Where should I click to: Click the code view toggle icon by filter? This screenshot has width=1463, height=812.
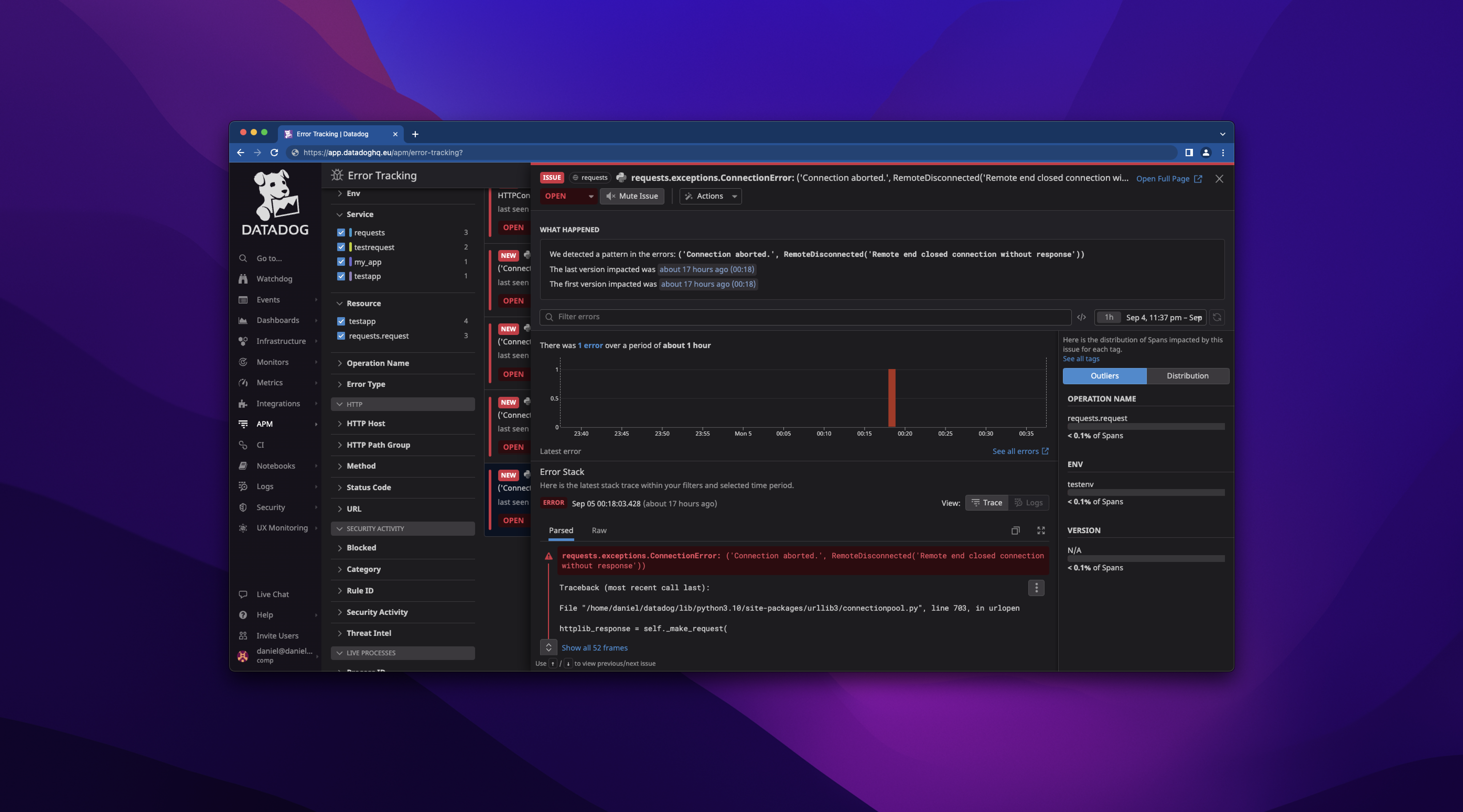(1081, 317)
